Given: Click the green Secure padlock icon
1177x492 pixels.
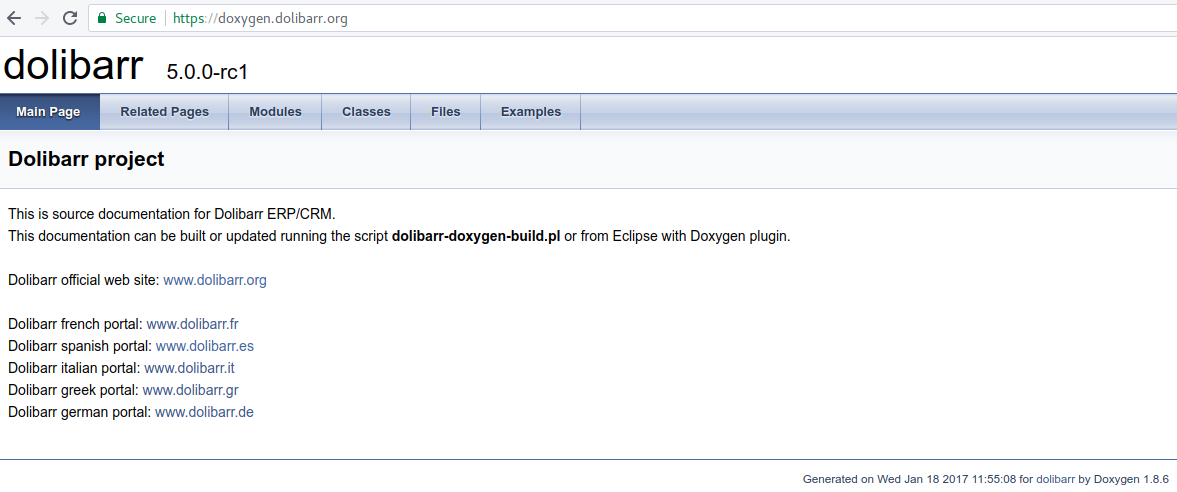Looking at the screenshot, I should (x=102, y=18).
